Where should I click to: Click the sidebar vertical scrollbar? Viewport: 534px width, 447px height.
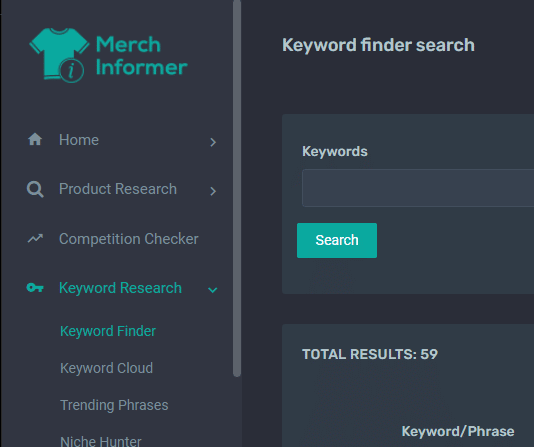(x=237, y=188)
